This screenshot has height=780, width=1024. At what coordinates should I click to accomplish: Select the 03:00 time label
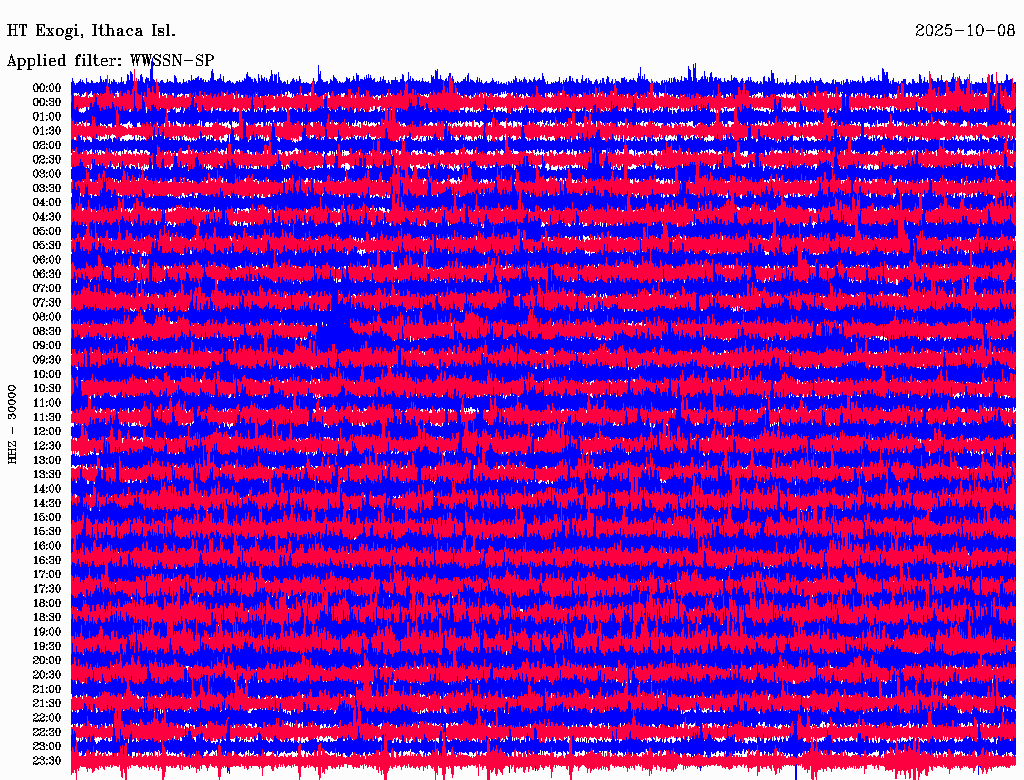click(x=47, y=174)
